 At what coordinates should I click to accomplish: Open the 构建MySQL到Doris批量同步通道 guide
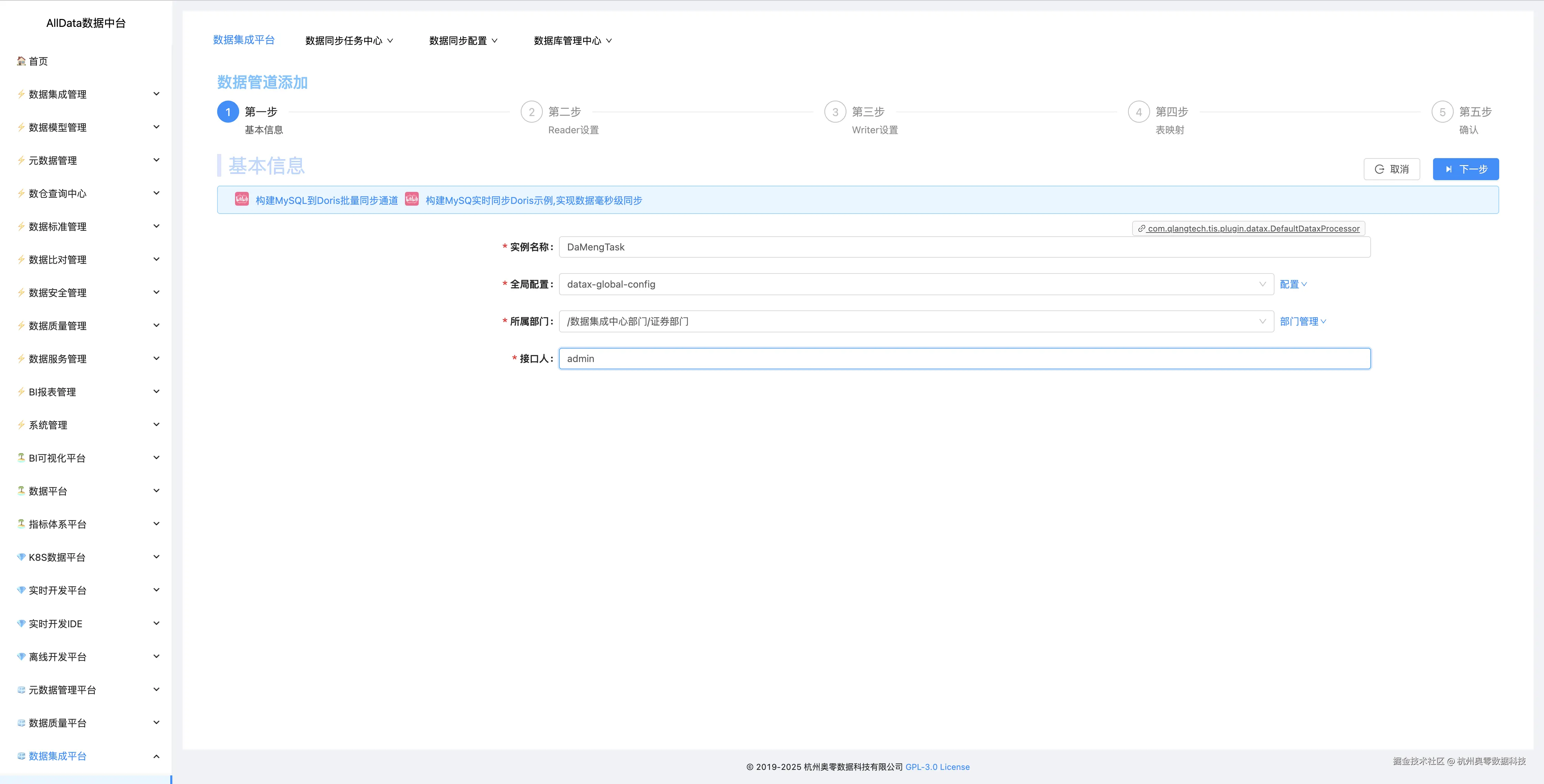click(x=327, y=200)
